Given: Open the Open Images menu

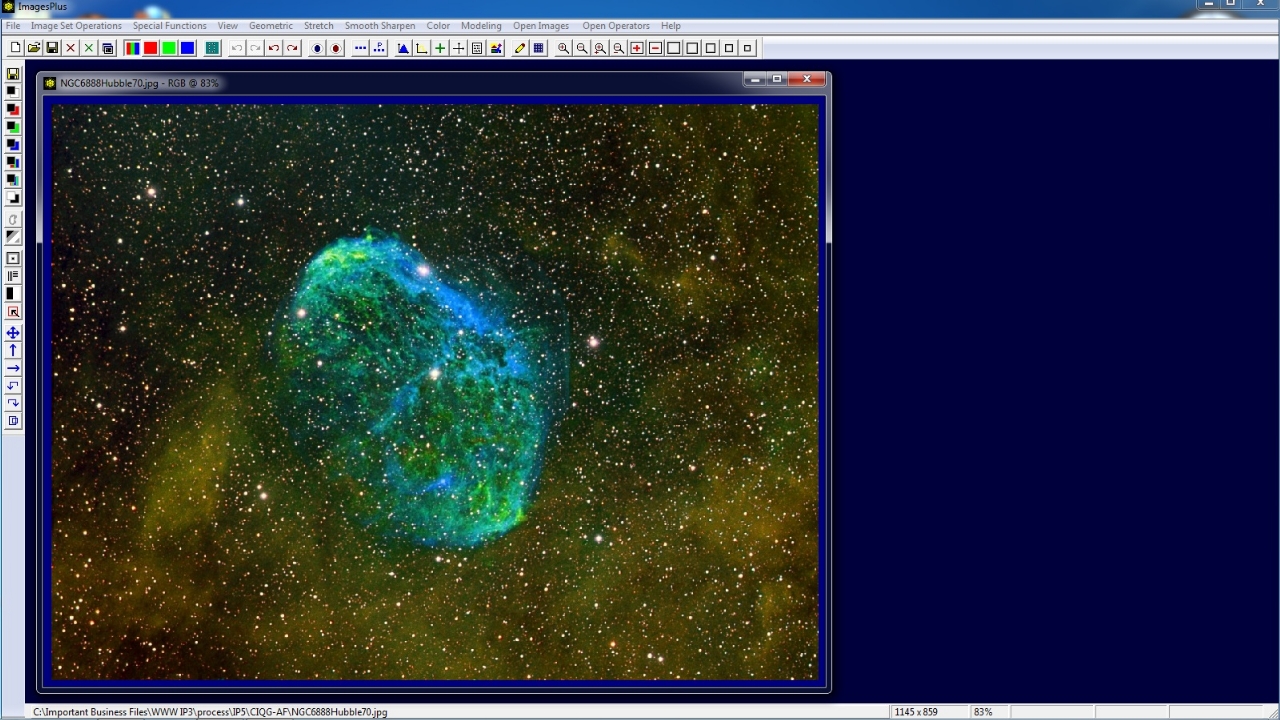Looking at the screenshot, I should coord(541,26).
